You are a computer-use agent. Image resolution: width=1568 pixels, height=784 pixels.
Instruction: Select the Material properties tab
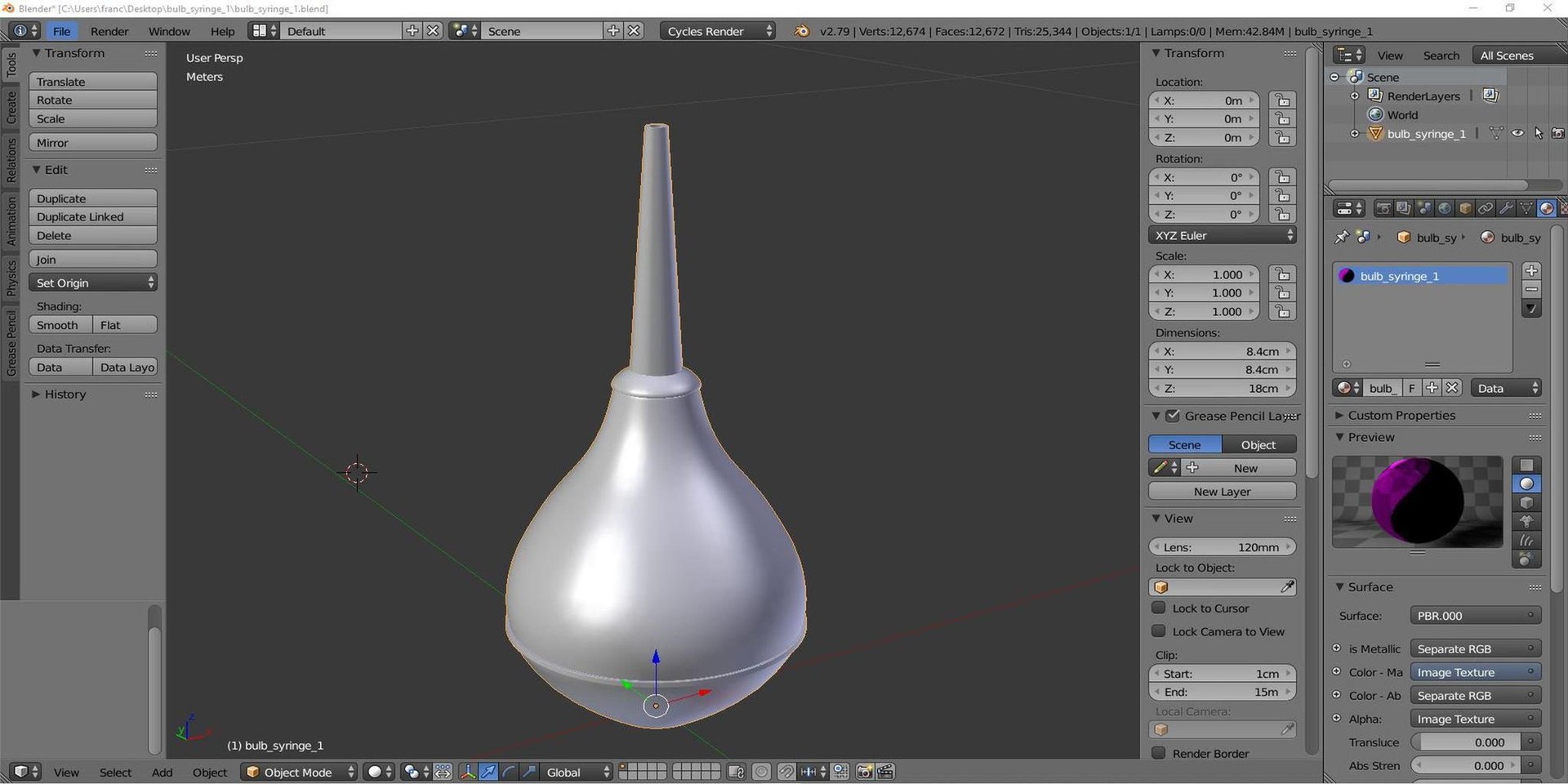point(1546,208)
